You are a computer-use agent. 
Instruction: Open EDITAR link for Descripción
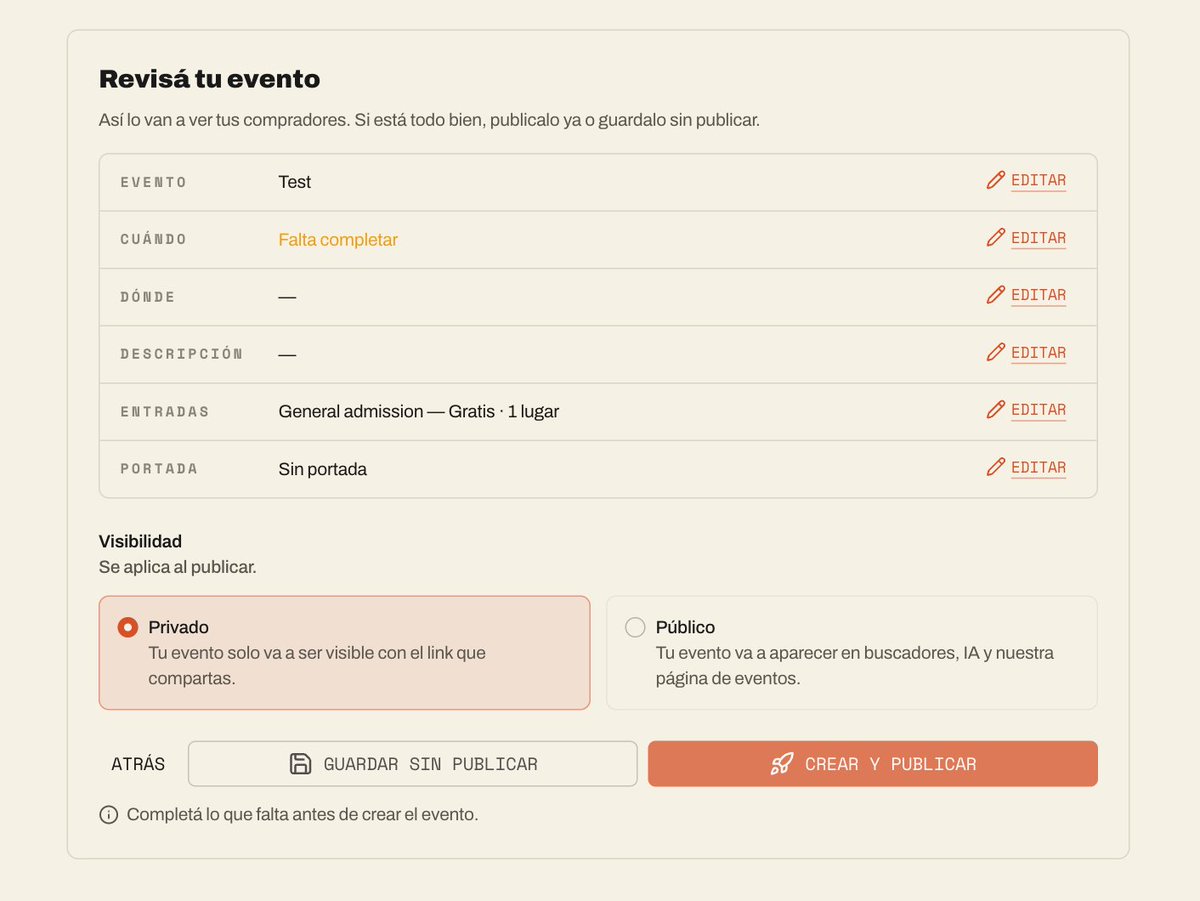click(1038, 353)
